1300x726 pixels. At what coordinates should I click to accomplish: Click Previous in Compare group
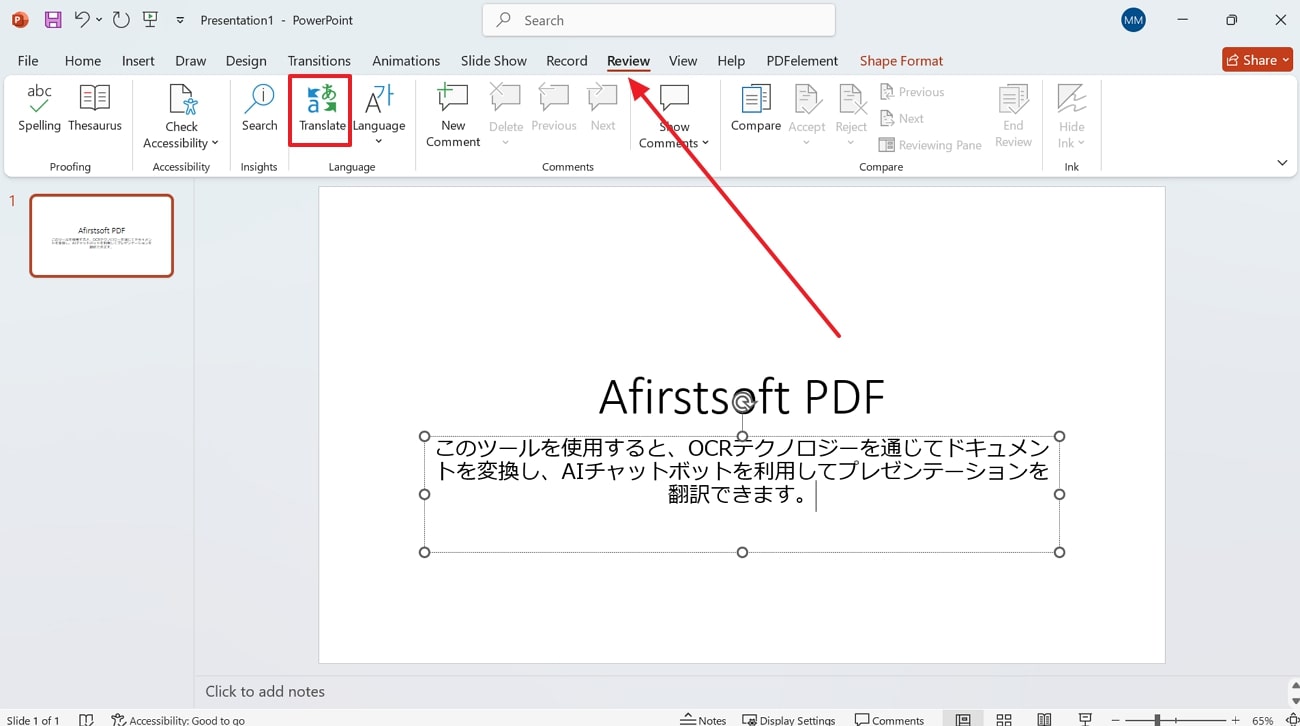911,92
